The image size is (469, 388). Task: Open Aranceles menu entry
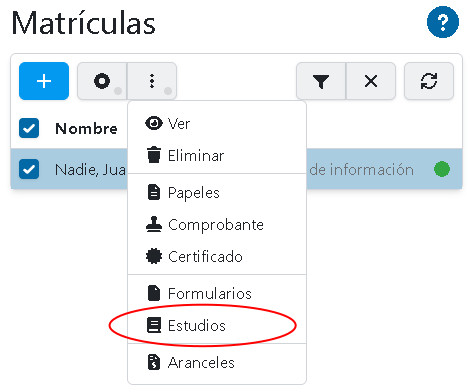(217, 363)
